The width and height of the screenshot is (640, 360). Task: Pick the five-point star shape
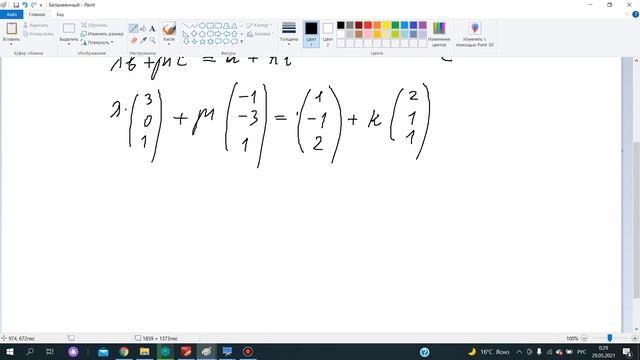coord(202,42)
